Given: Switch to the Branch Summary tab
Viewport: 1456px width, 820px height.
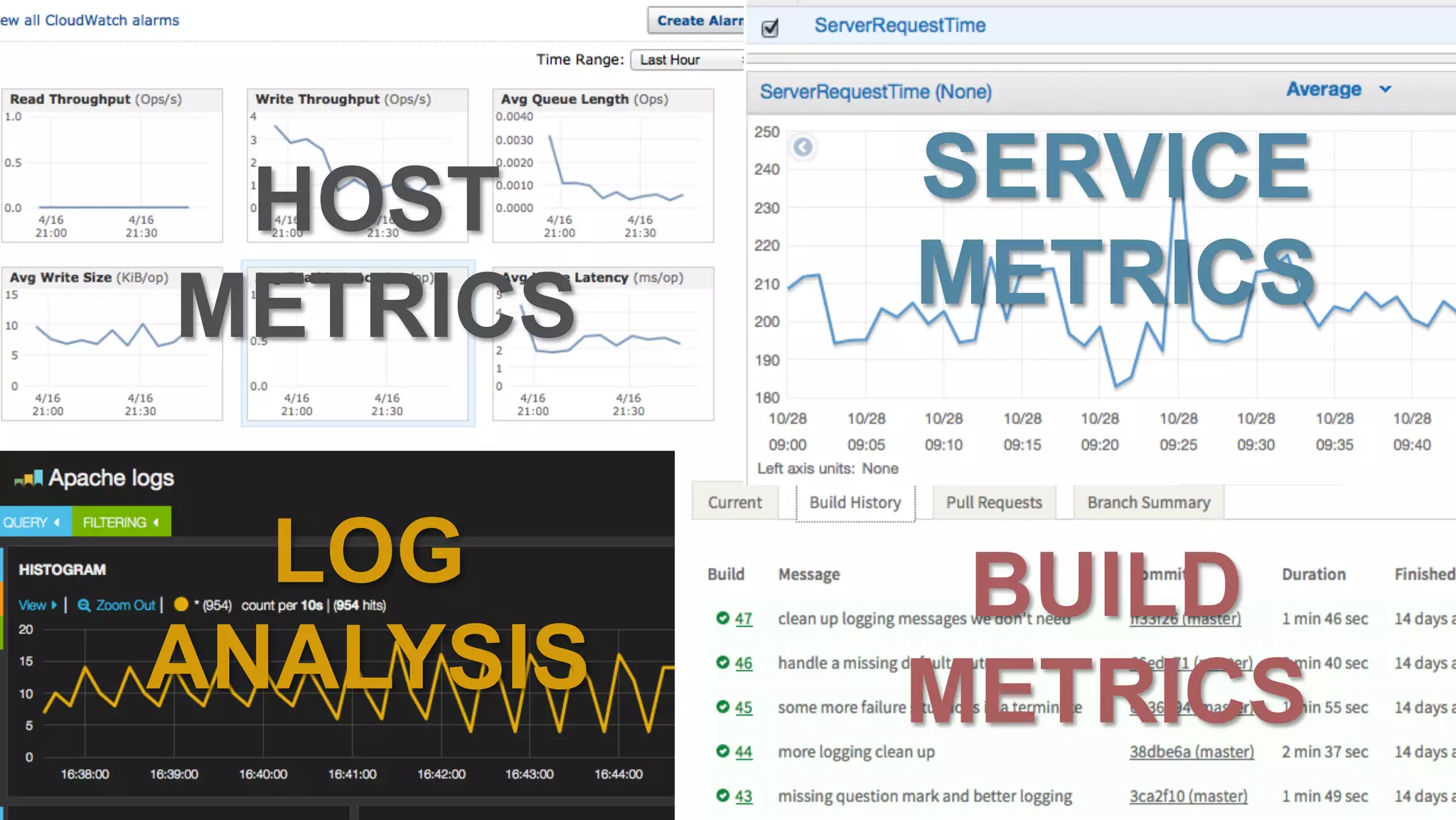Looking at the screenshot, I should pyautogui.click(x=1148, y=503).
